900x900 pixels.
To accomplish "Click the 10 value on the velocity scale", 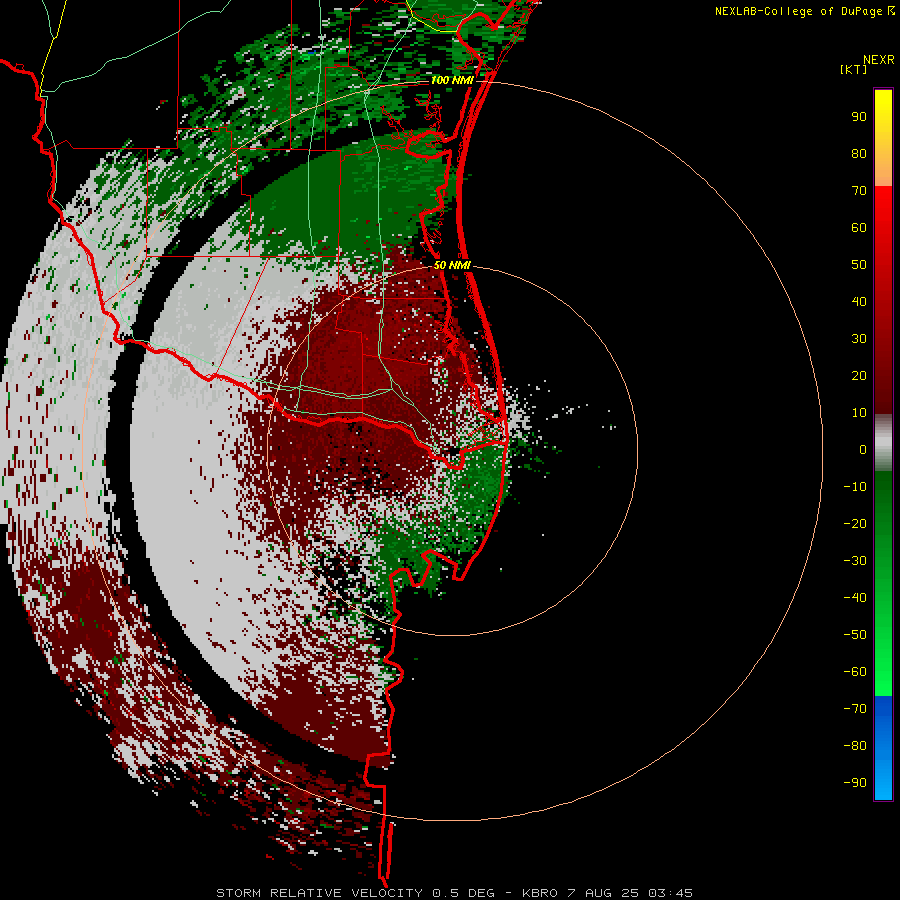I will coord(859,413).
